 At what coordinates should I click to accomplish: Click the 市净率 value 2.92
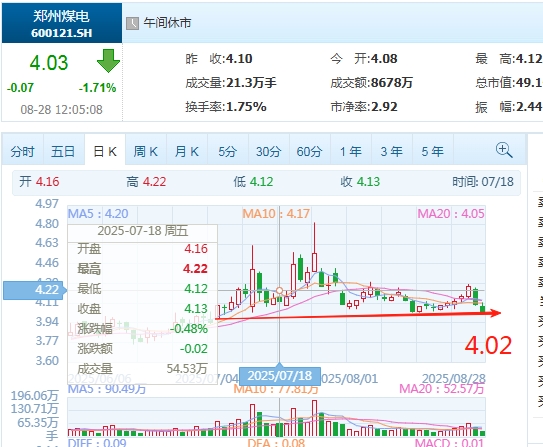384,107
